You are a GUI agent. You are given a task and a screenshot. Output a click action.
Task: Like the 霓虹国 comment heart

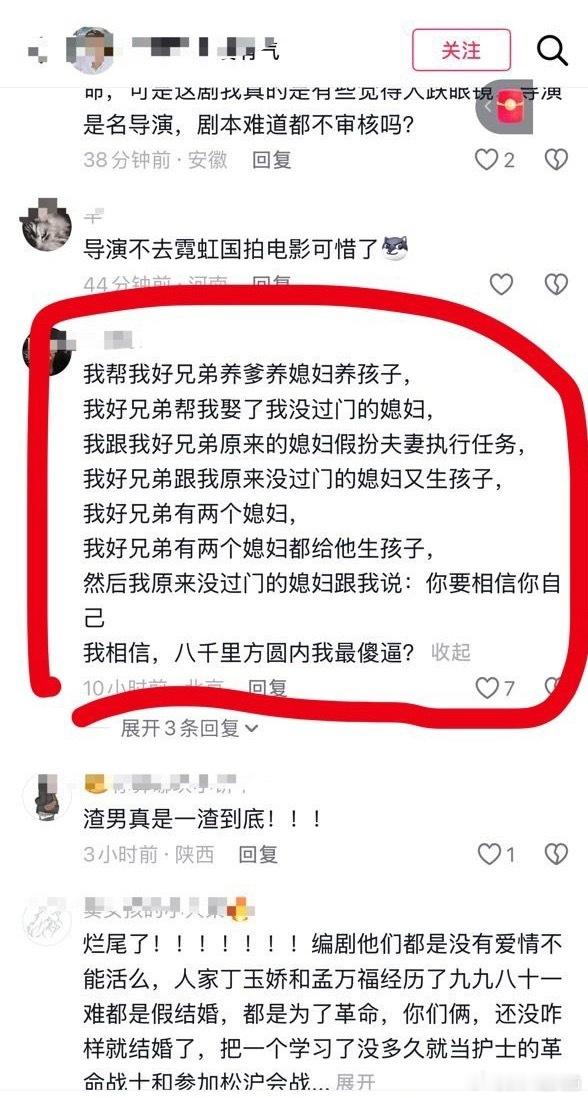pos(501,284)
